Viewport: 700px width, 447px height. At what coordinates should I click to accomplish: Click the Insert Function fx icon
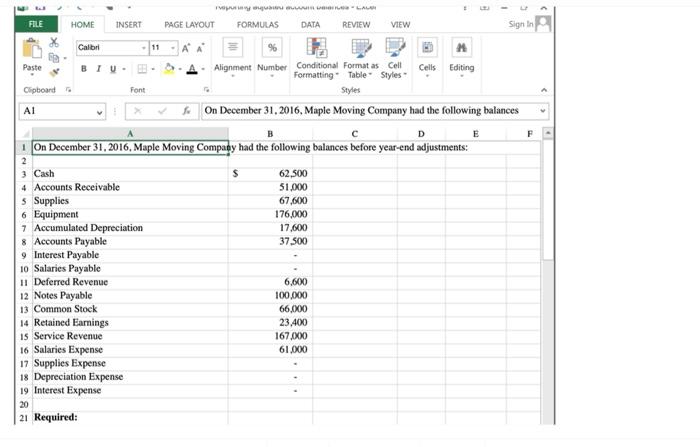pyautogui.click(x=186, y=111)
